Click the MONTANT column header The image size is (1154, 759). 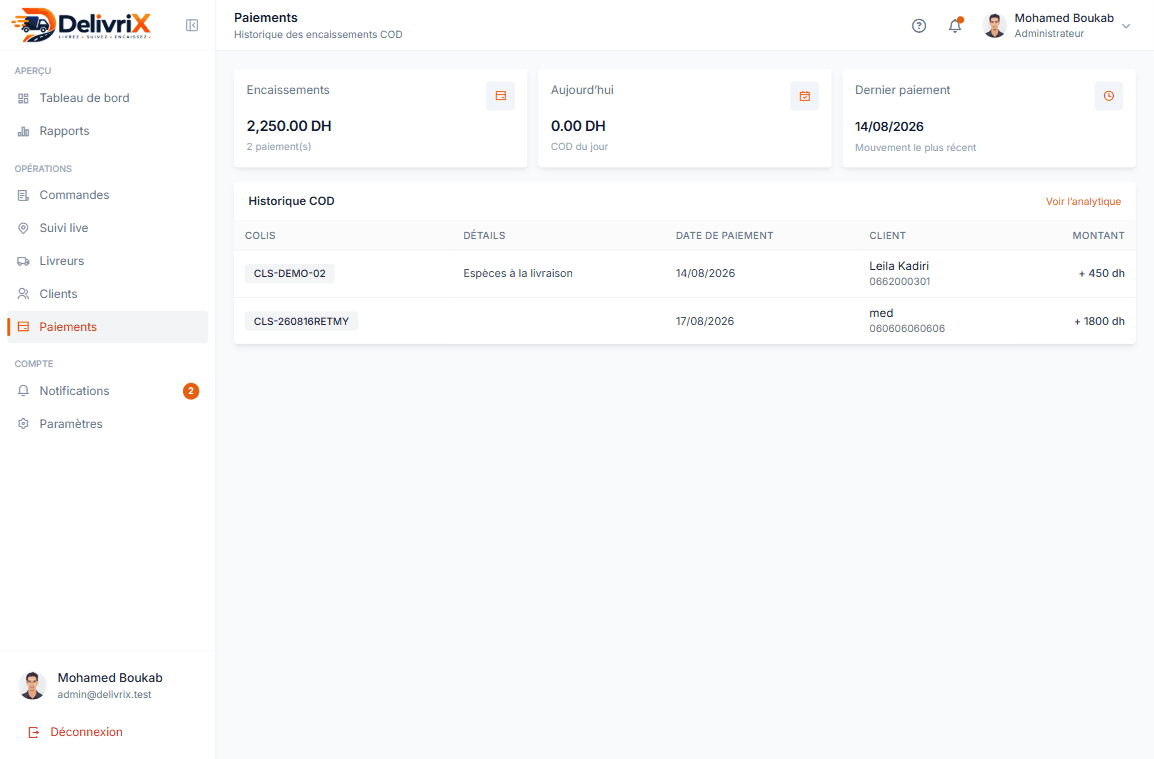pyautogui.click(x=1098, y=236)
